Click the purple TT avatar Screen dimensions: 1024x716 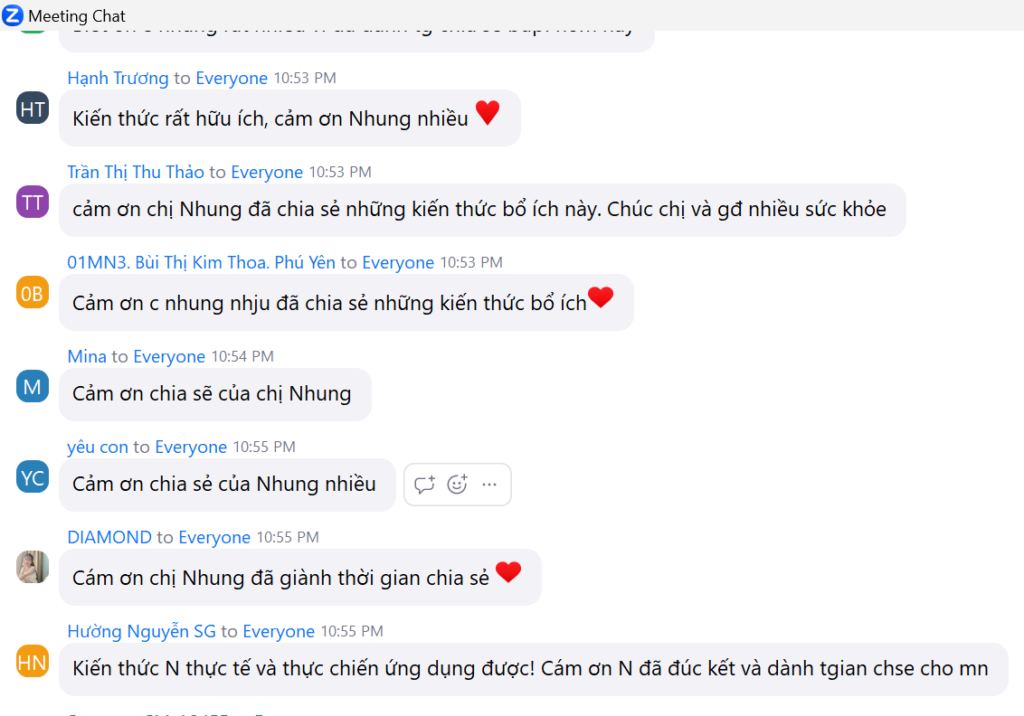[33, 202]
